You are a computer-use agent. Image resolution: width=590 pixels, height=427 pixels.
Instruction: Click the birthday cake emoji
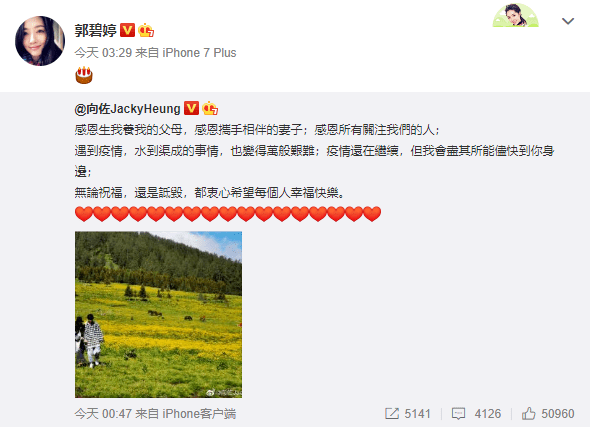(84, 75)
